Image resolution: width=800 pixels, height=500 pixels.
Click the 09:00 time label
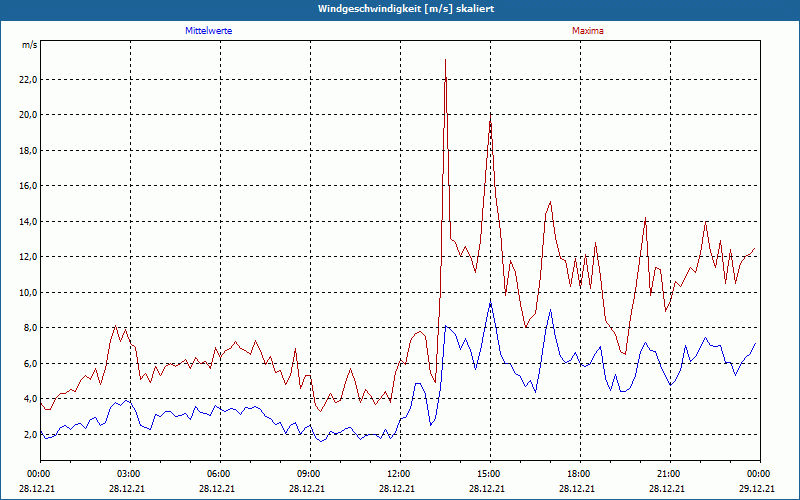tap(310, 474)
